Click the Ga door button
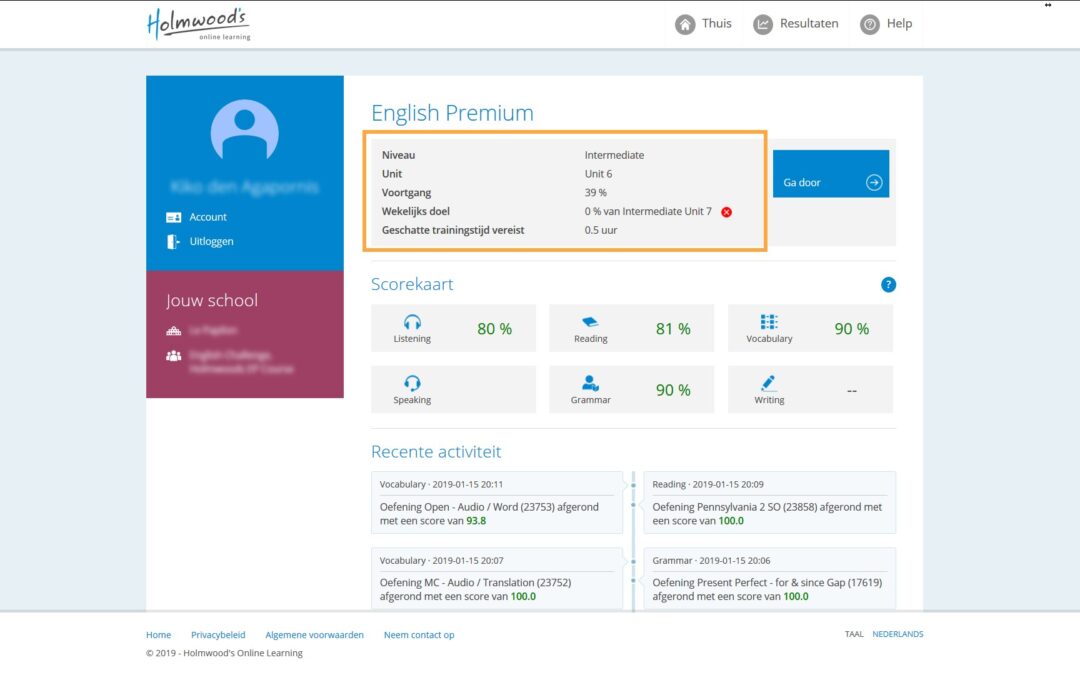This screenshot has width=1080, height=675. [x=831, y=174]
